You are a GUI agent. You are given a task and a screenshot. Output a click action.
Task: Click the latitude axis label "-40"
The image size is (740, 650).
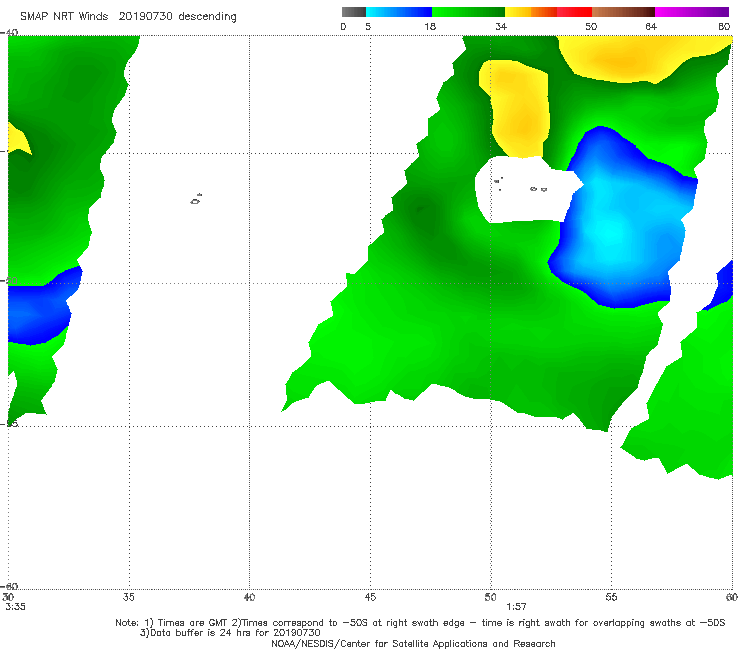pos(9,33)
